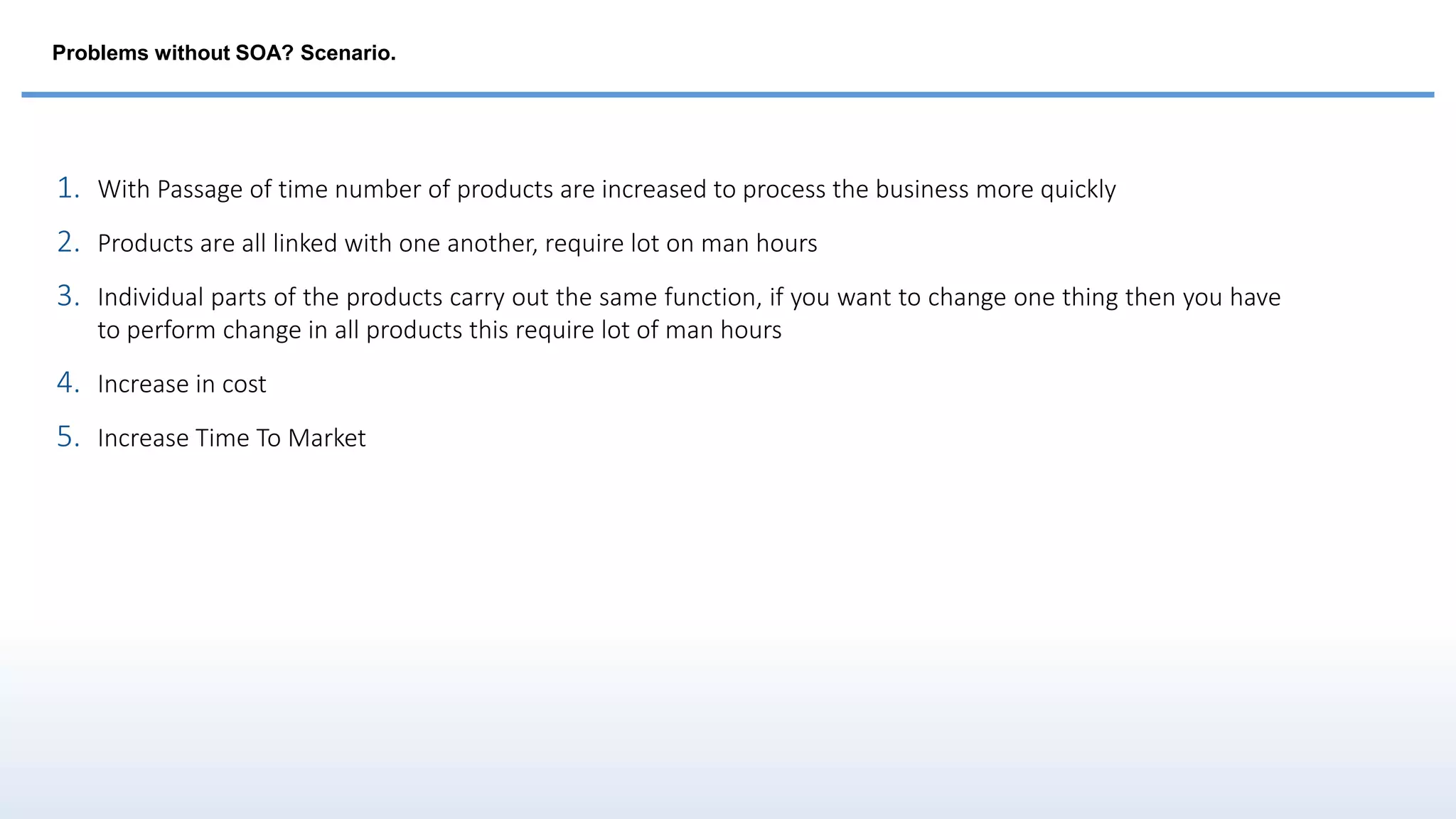Screen dimensions: 1456x819
Task: Click the number 4 list marker
Action: tap(68, 383)
